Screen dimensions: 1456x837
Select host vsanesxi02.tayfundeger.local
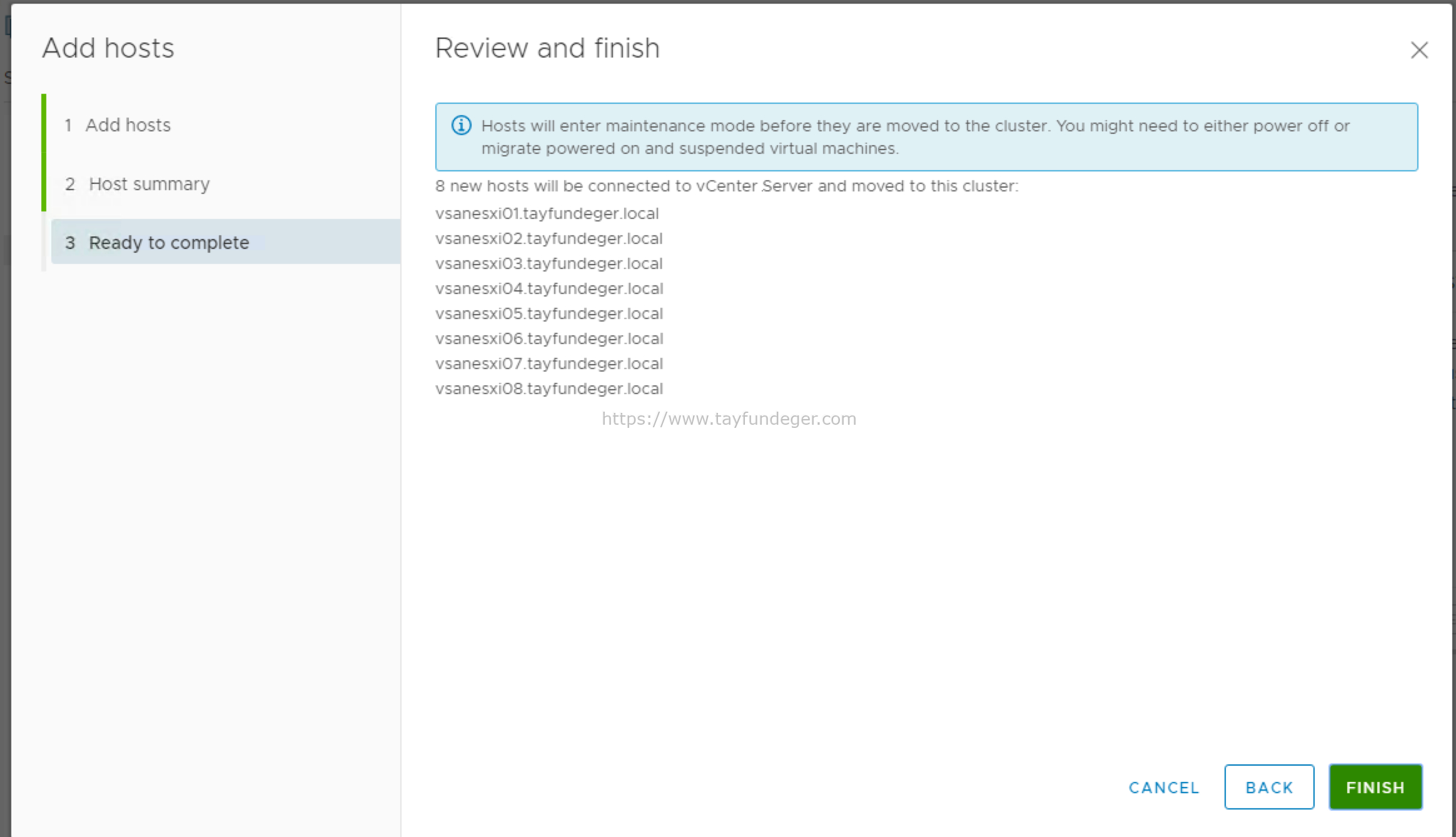549,238
